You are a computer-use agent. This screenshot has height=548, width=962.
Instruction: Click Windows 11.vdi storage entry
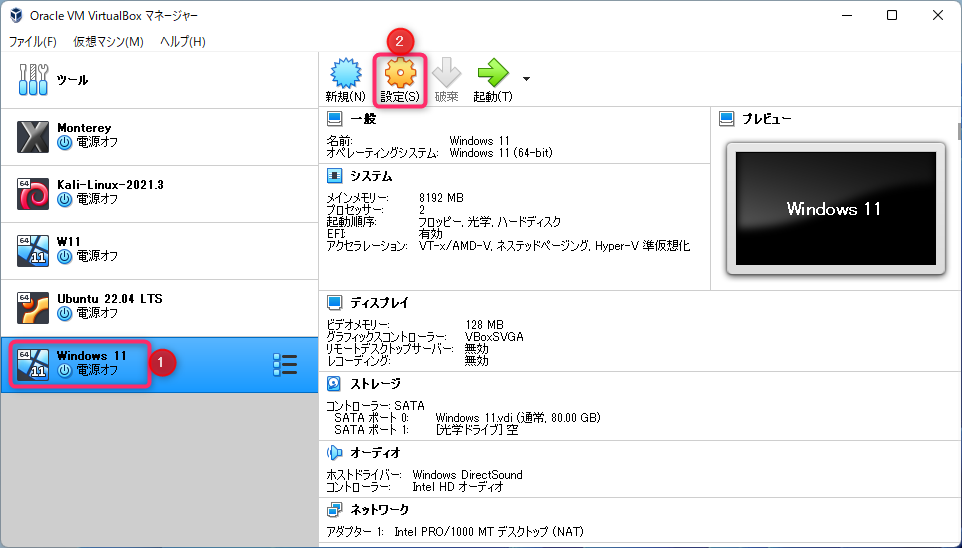click(518, 418)
